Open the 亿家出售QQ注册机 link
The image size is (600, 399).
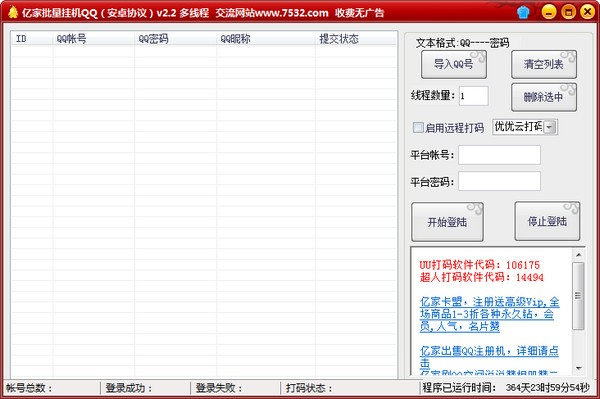pyautogui.click(x=489, y=357)
